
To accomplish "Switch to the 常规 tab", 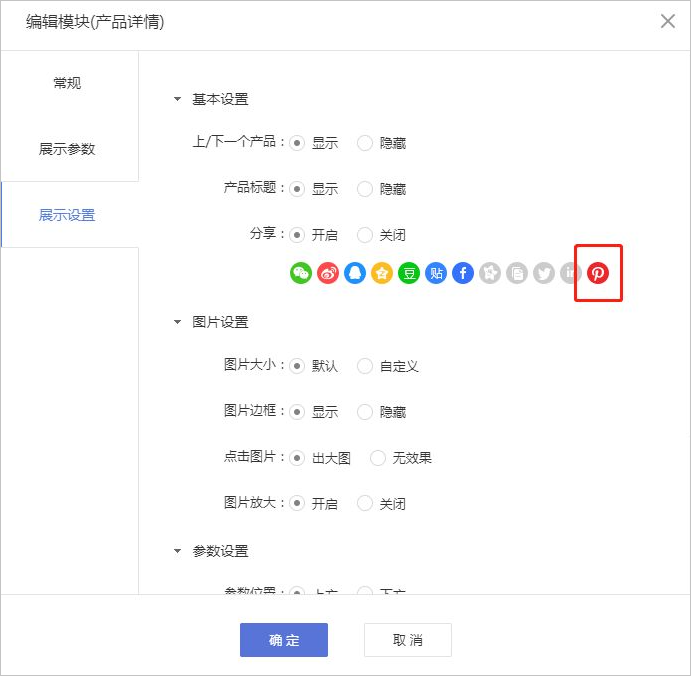I will (x=67, y=83).
